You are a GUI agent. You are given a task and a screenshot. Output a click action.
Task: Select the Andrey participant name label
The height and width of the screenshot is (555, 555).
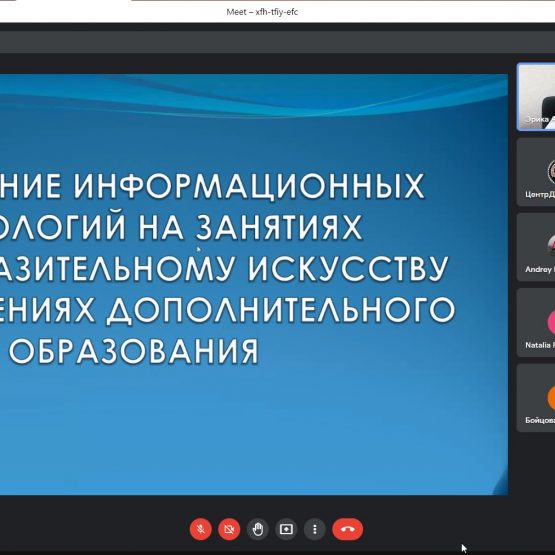[540, 270]
